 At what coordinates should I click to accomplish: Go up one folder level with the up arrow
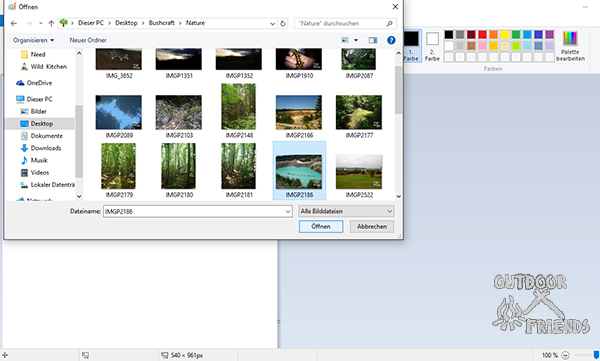pos(51,23)
